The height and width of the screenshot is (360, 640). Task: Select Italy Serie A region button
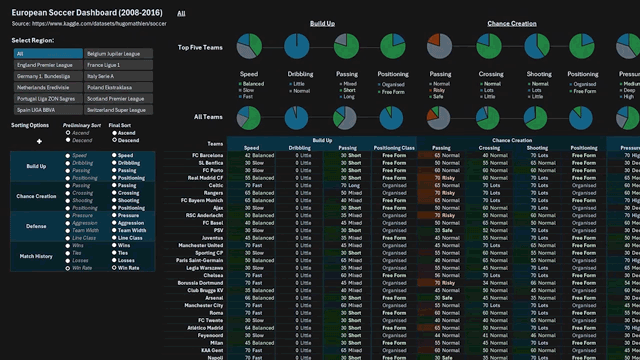[118, 76]
